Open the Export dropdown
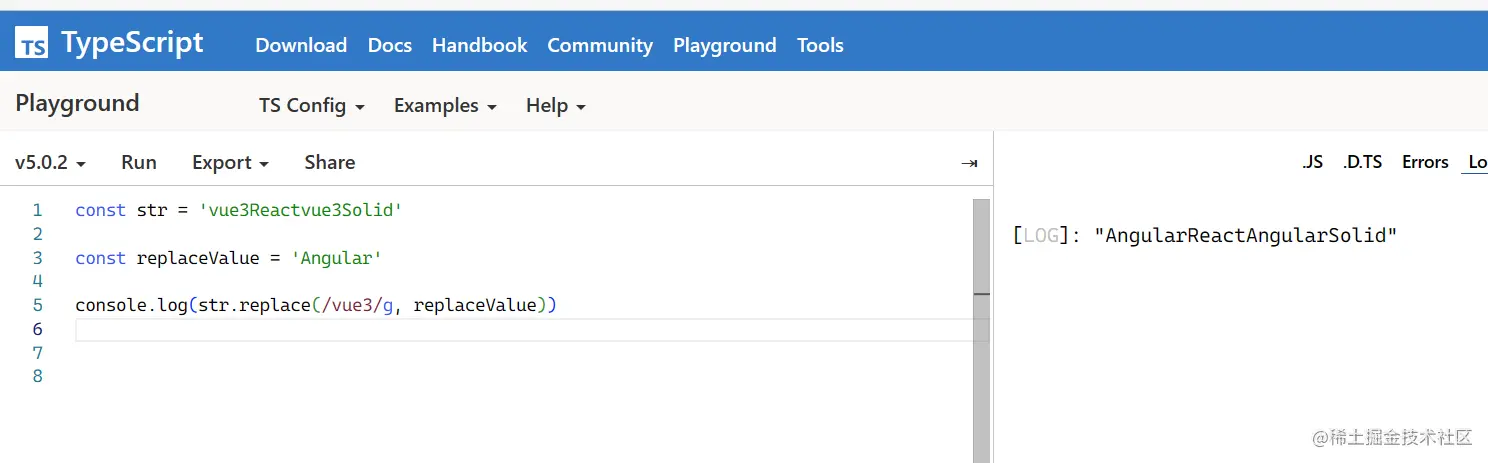Image resolution: width=1488 pixels, height=463 pixels. point(230,162)
